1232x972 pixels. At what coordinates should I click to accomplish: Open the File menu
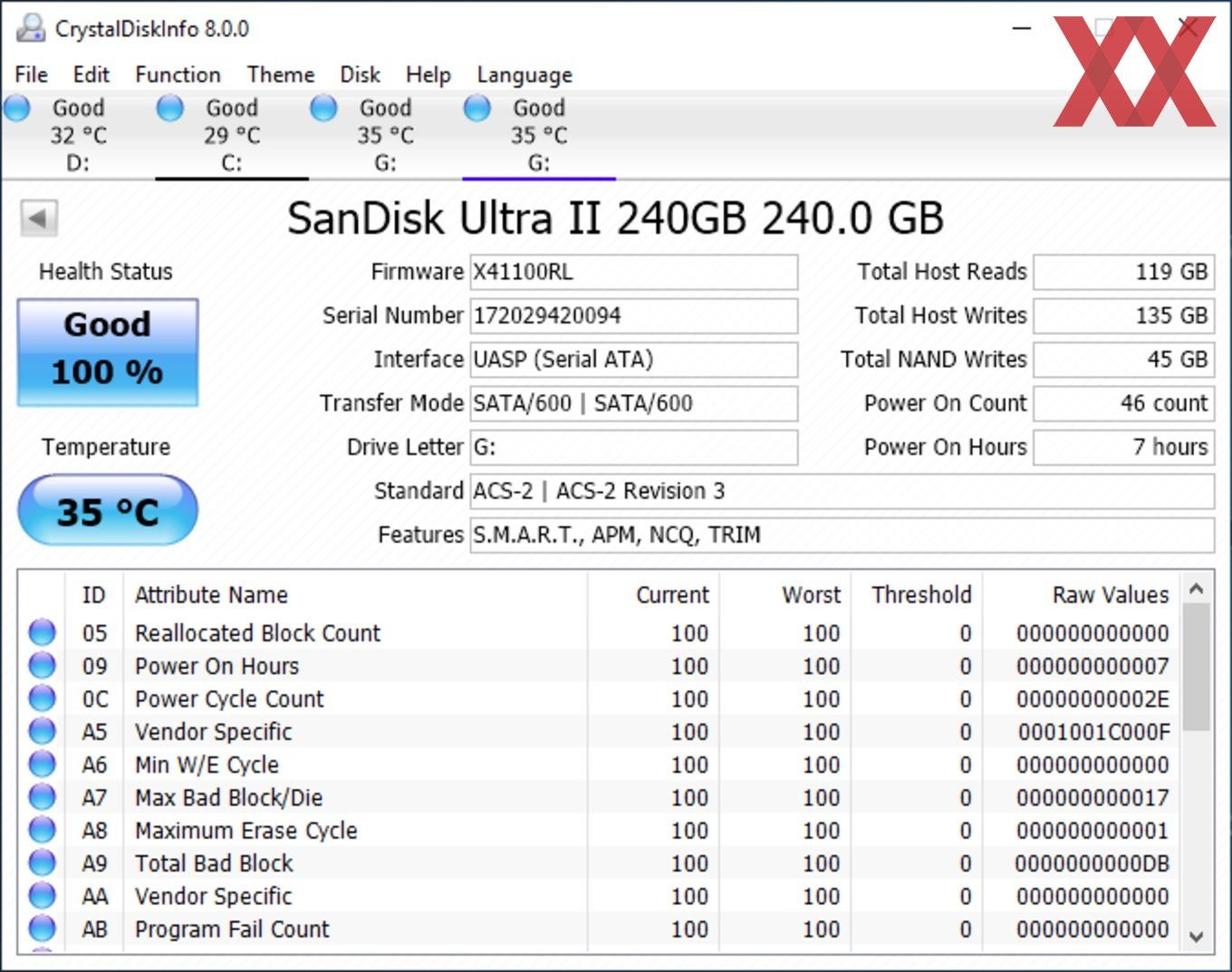coord(32,74)
